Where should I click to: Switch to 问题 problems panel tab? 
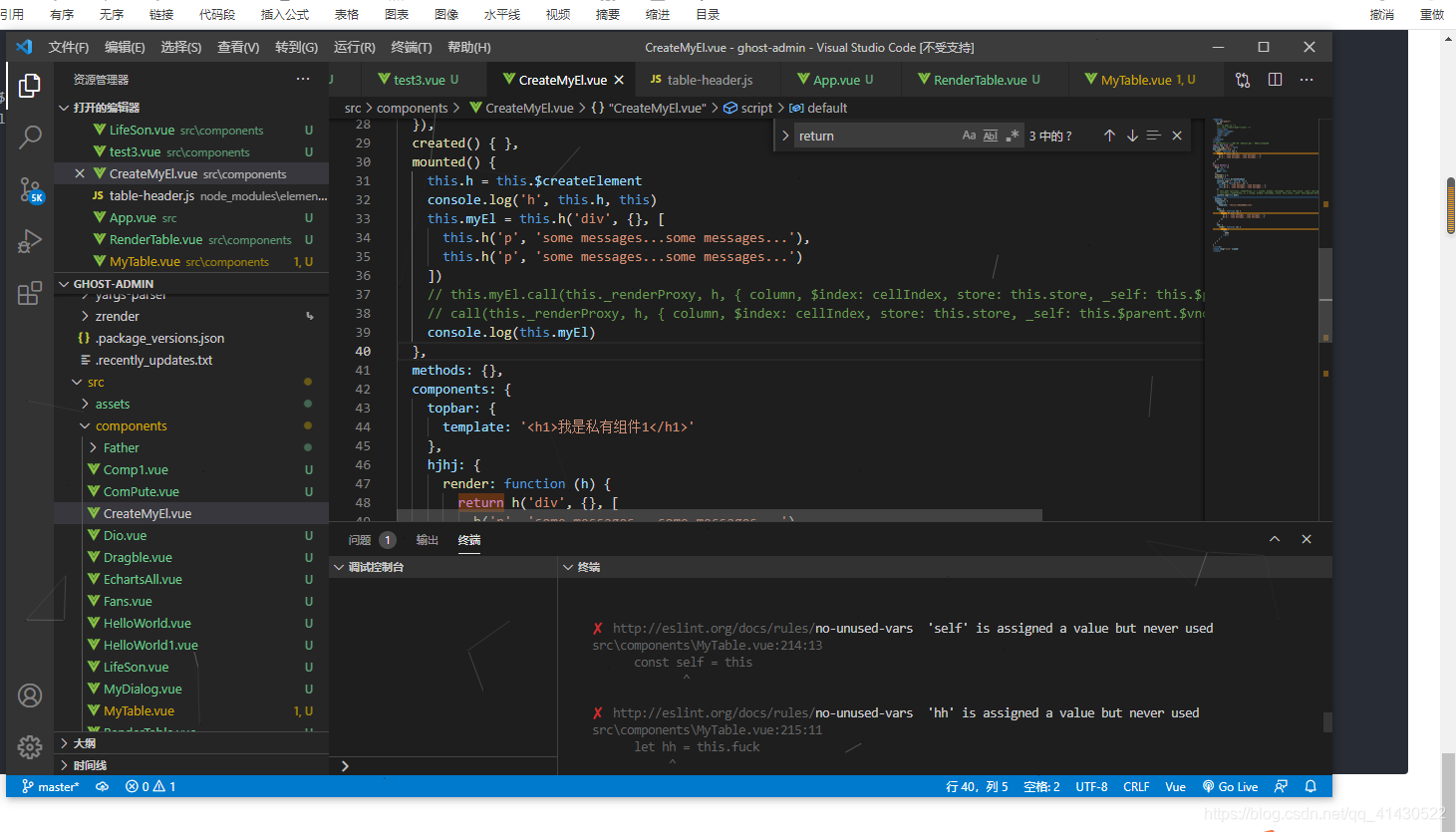371,539
